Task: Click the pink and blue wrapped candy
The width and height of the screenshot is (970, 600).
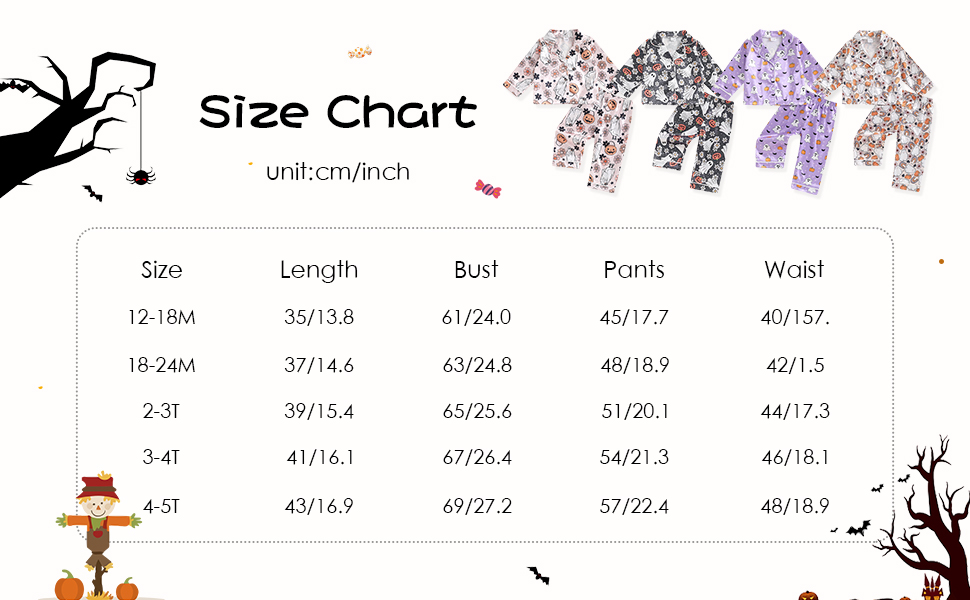Action: pyautogui.click(x=488, y=188)
